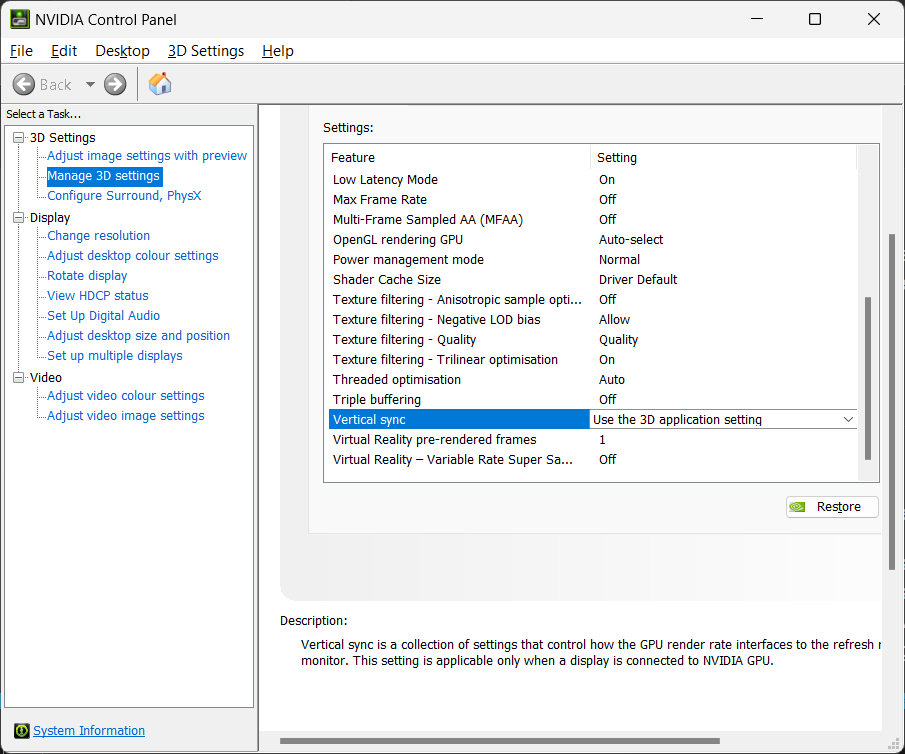Image resolution: width=905 pixels, height=754 pixels.
Task: Select the OpenGL rendering GPU row
Action: click(593, 240)
